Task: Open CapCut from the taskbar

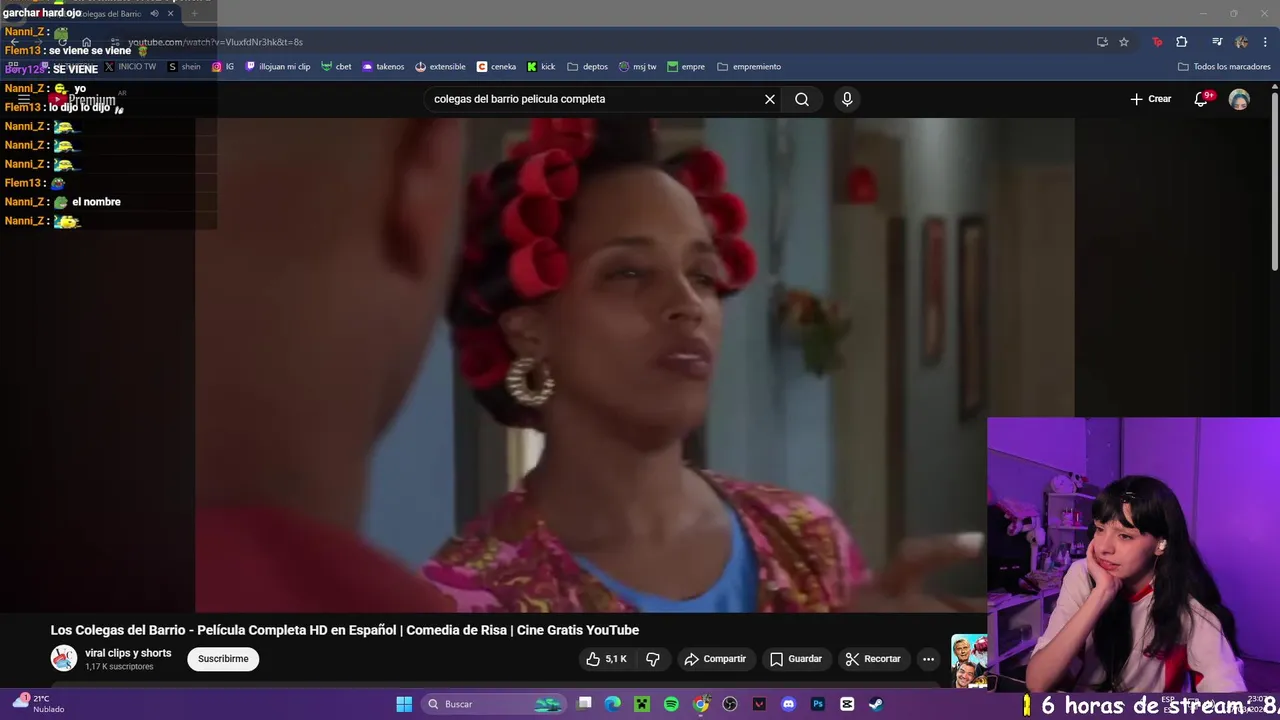Action: [847, 704]
